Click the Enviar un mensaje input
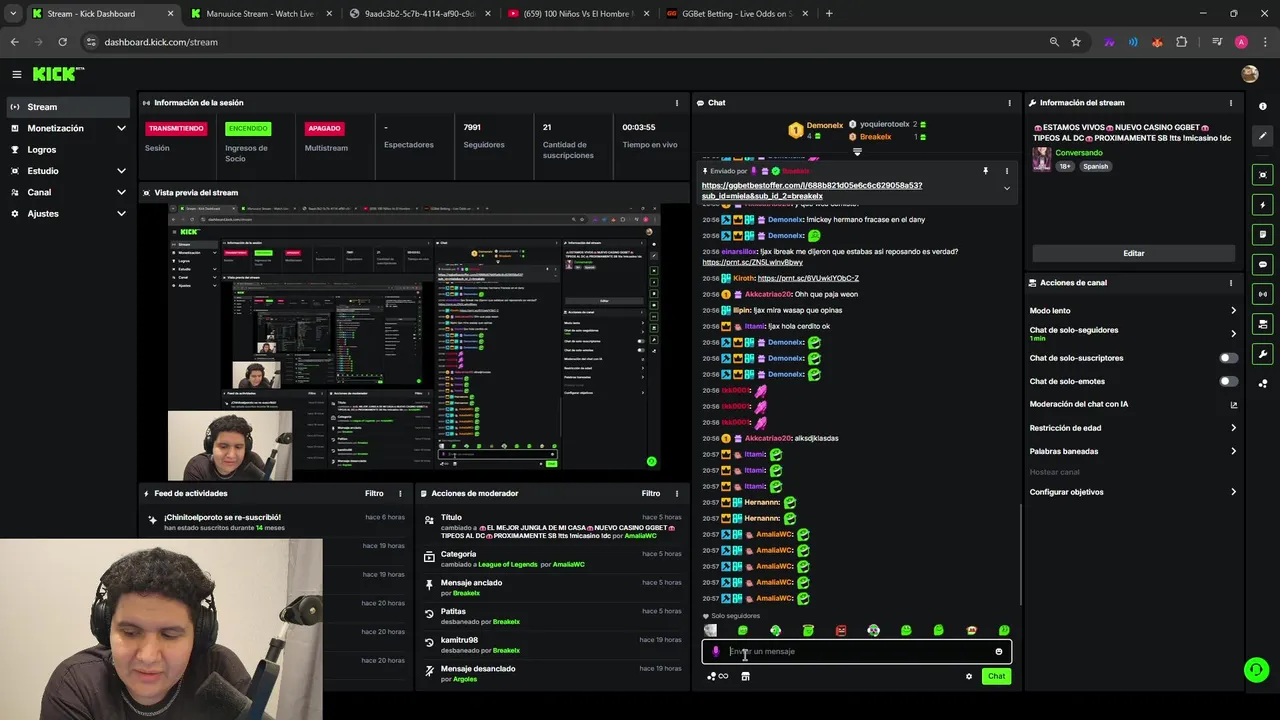The height and width of the screenshot is (720, 1280). coord(856,652)
